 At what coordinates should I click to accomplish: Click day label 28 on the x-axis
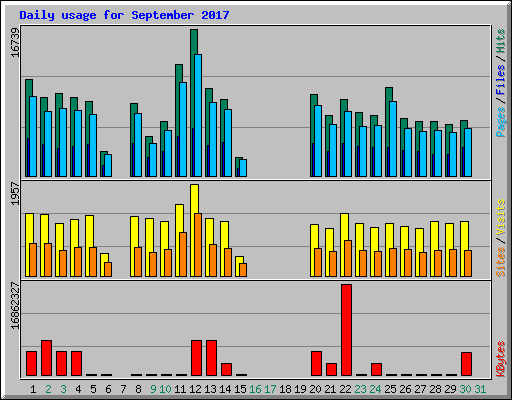(435, 389)
